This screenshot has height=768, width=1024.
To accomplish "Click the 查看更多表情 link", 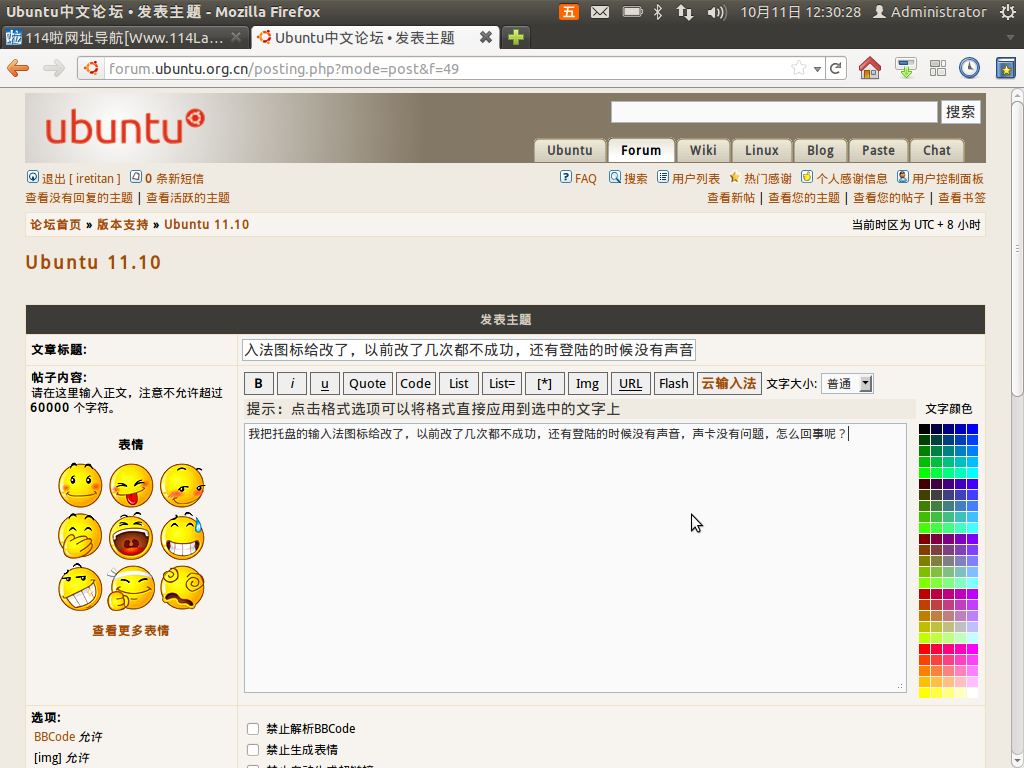I will tap(131, 630).
